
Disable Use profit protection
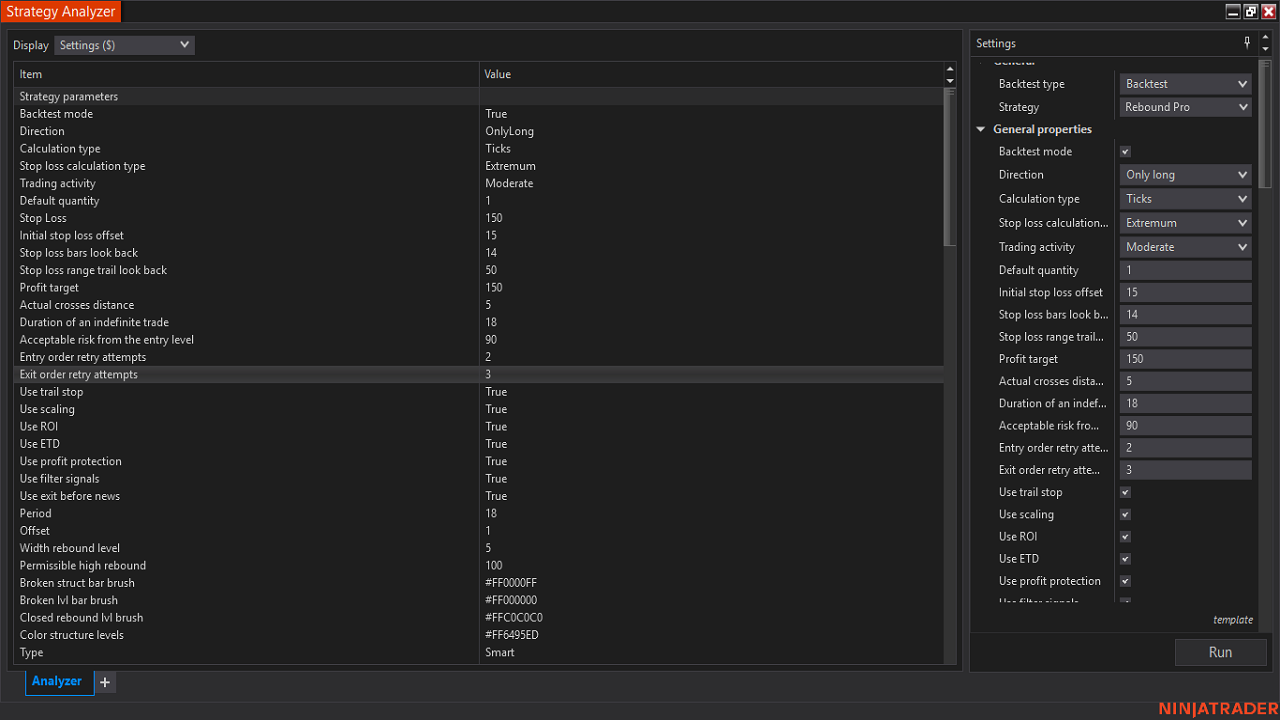tap(1125, 581)
